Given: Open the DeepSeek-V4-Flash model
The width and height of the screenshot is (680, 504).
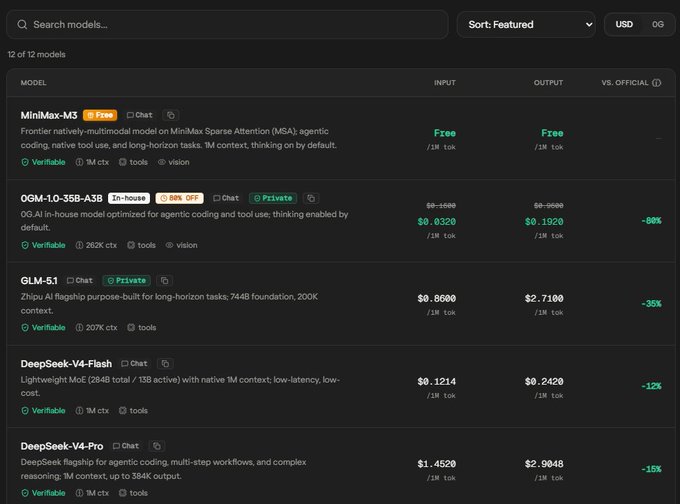Looking at the screenshot, I should (66, 363).
